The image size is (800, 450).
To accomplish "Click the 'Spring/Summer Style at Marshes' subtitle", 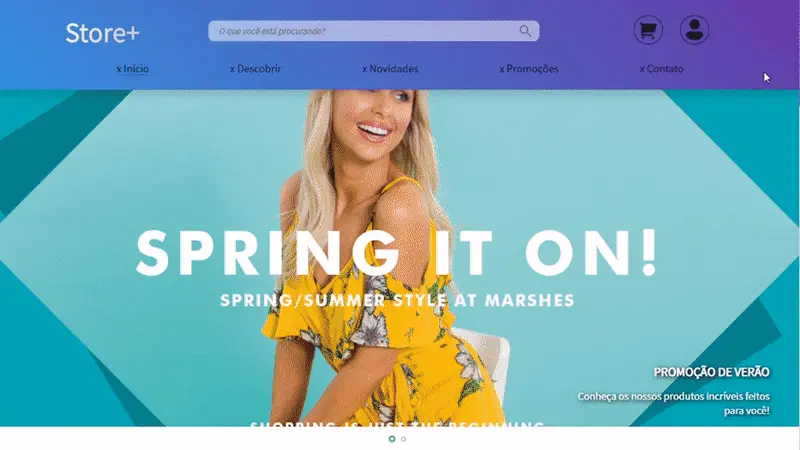I will pos(397,300).
